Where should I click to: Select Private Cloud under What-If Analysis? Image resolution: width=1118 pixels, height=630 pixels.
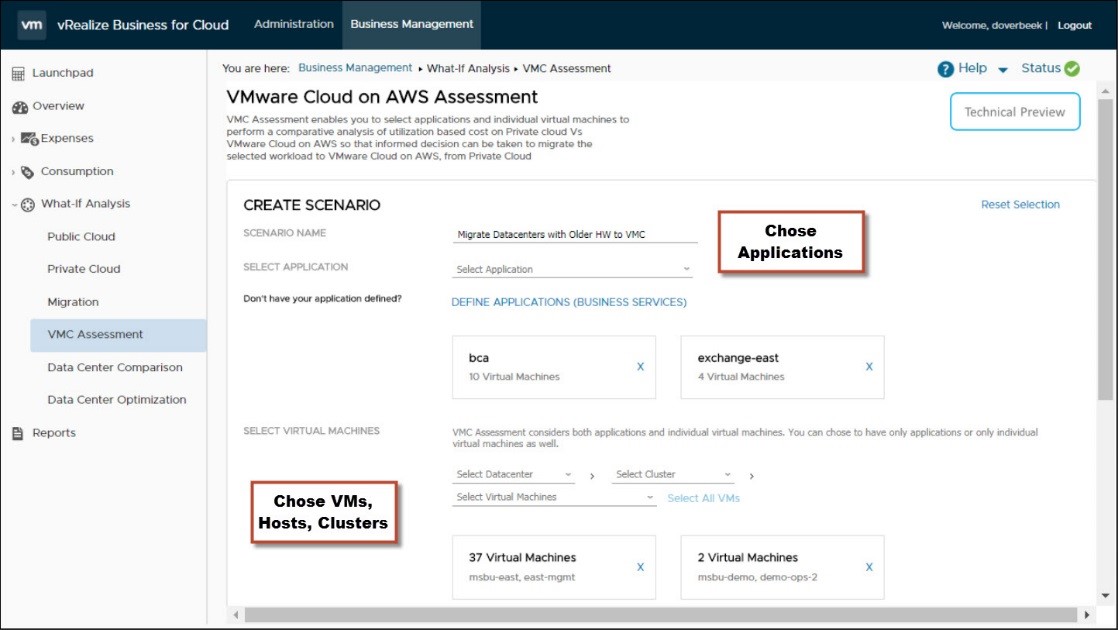(84, 269)
